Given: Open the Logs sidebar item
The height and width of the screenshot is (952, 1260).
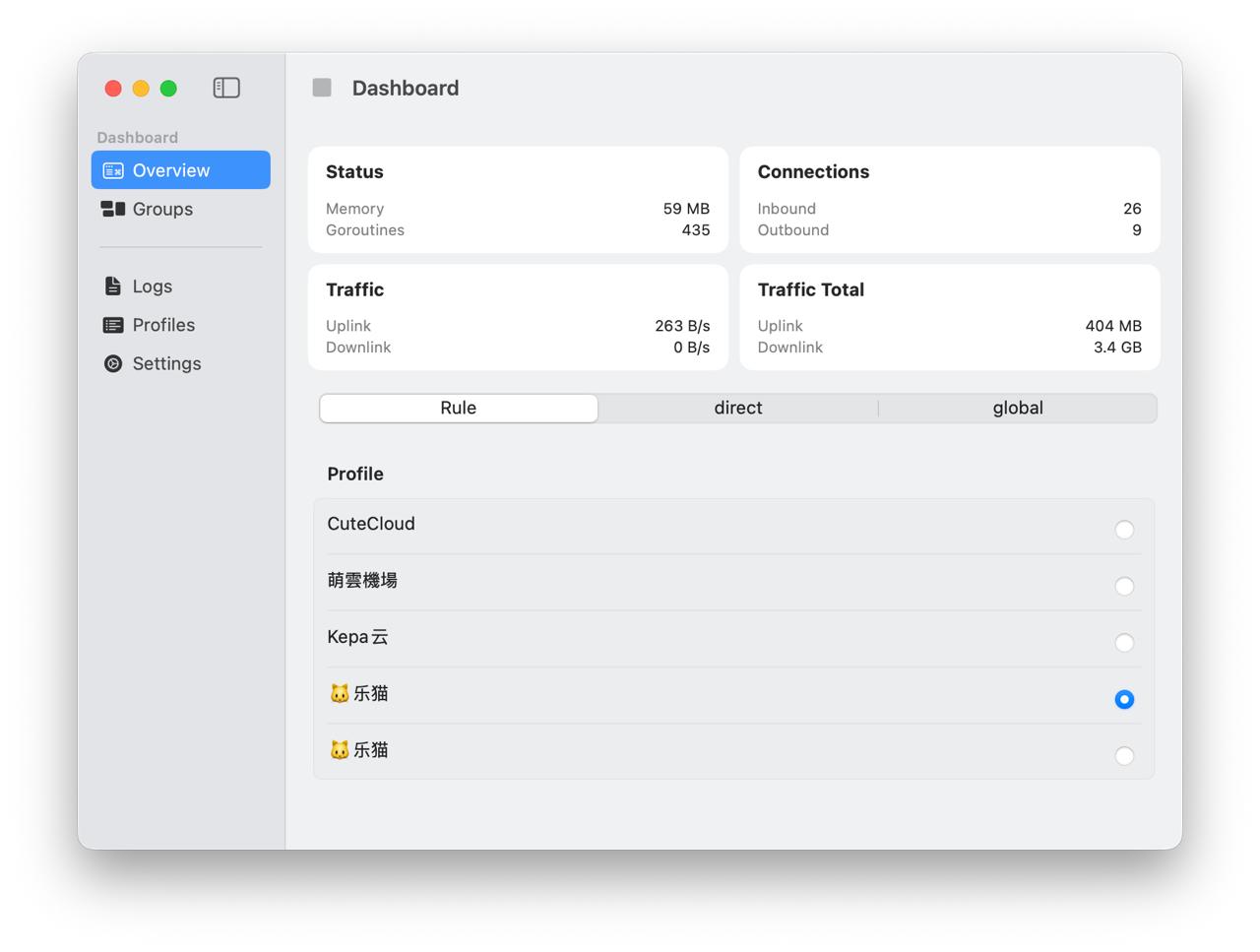Looking at the screenshot, I should (153, 286).
